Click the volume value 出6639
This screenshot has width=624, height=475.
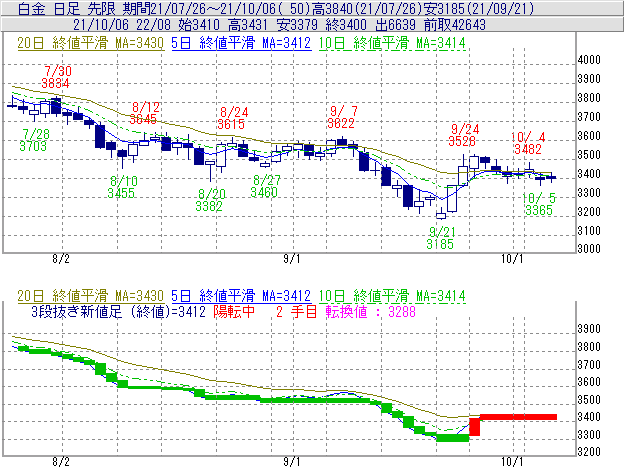coord(396,25)
